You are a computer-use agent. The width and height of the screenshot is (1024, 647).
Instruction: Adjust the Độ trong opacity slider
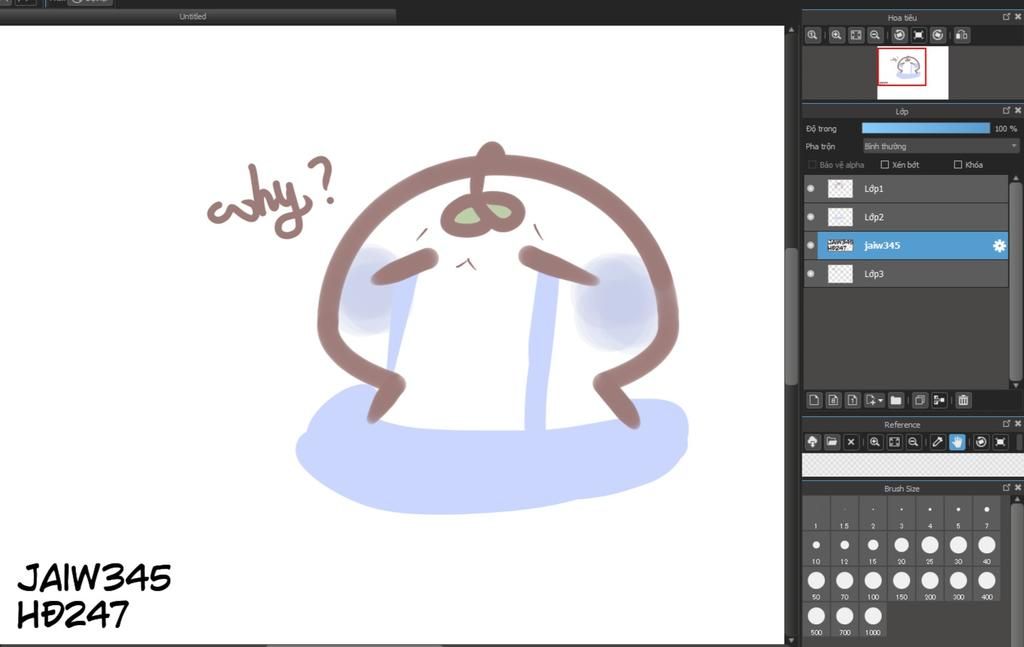[925, 129]
